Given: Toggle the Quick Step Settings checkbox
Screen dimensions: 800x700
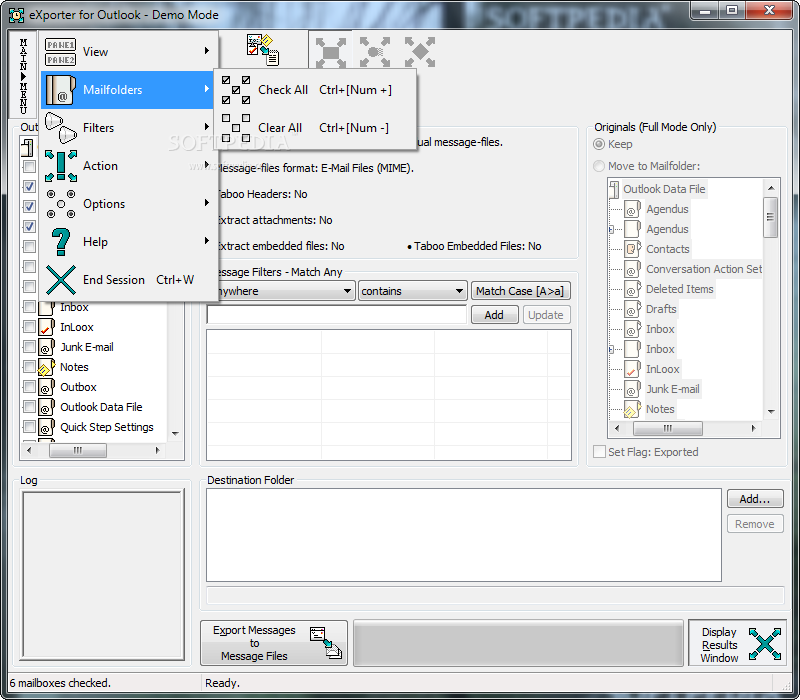Looking at the screenshot, I should tap(30, 427).
